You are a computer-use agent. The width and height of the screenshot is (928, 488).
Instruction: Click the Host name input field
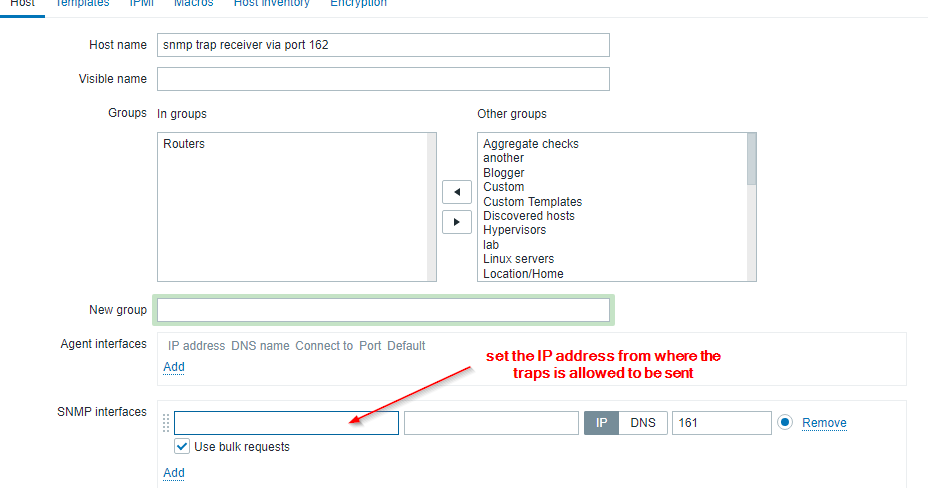click(383, 45)
